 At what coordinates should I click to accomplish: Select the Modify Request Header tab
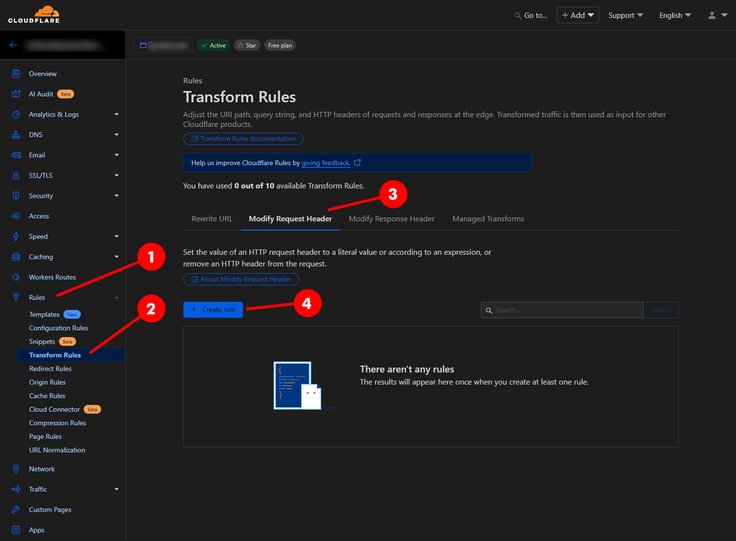(x=290, y=219)
